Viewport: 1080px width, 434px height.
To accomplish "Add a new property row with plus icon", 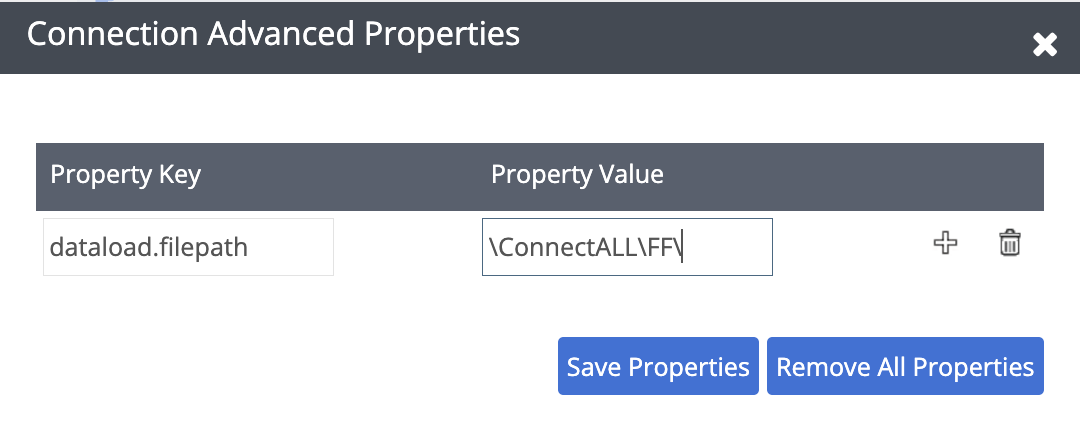I will click(x=945, y=243).
